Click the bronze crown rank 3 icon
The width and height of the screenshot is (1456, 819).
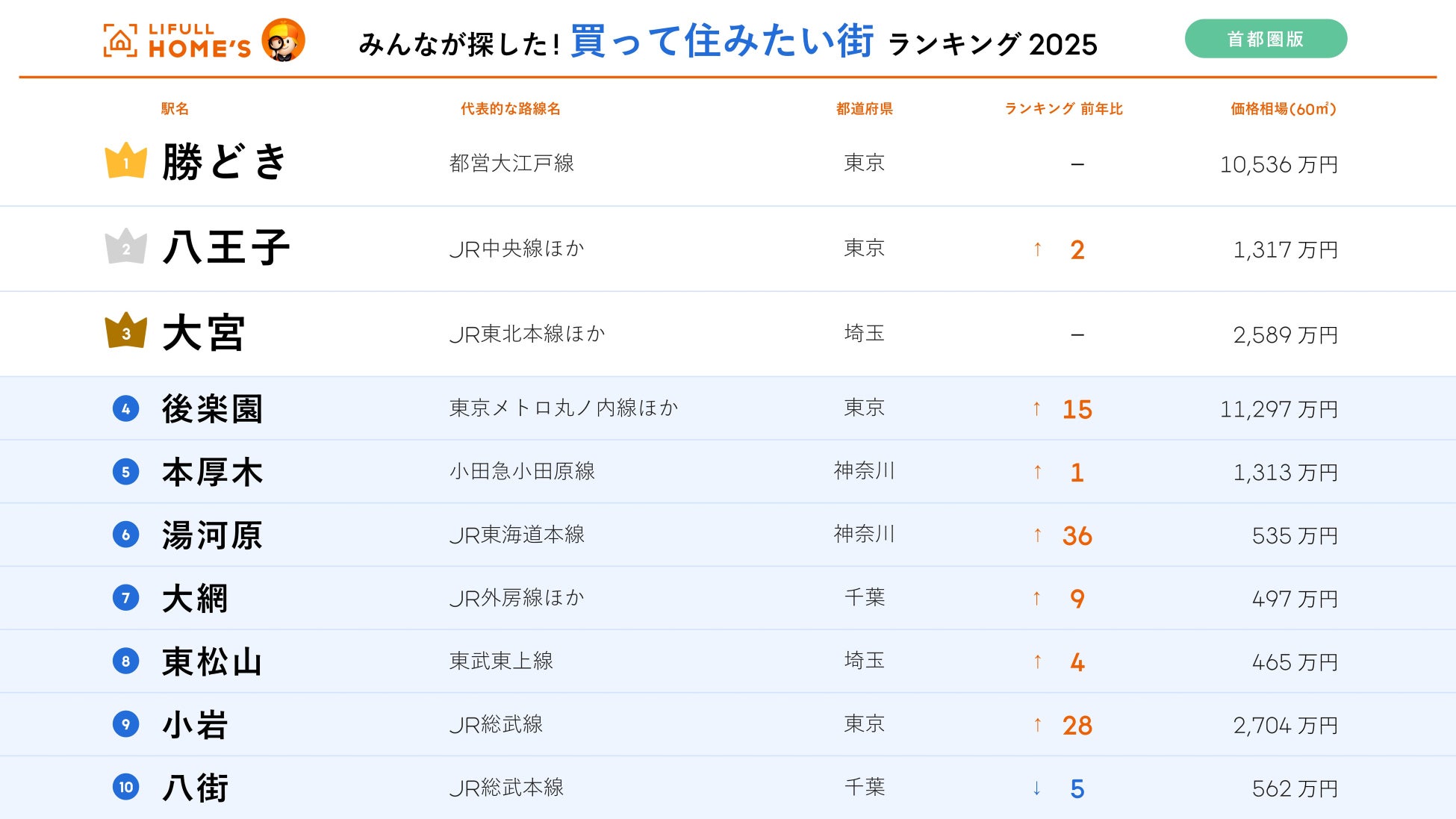click(125, 331)
